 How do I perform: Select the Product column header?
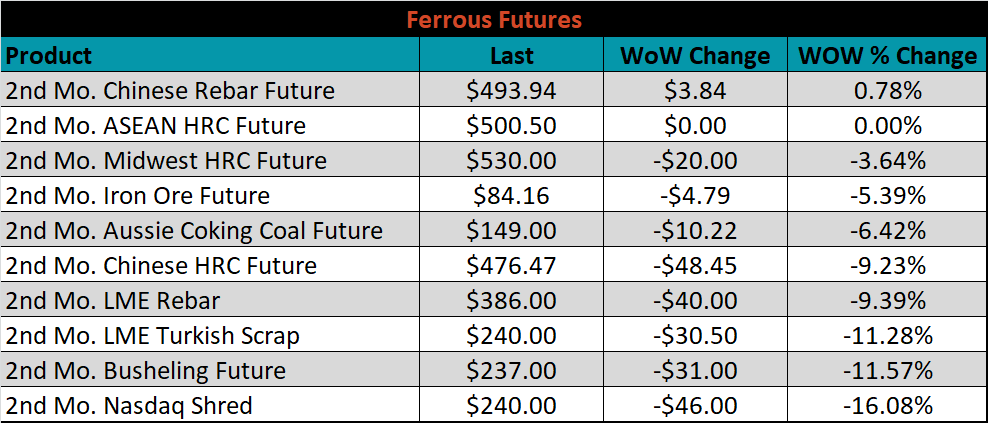210,55
